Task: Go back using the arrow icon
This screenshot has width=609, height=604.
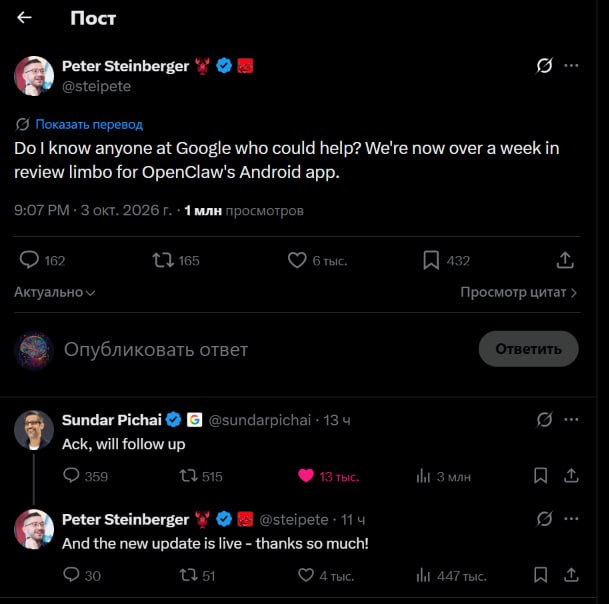Action: pyautogui.click(x=24, y=17)
